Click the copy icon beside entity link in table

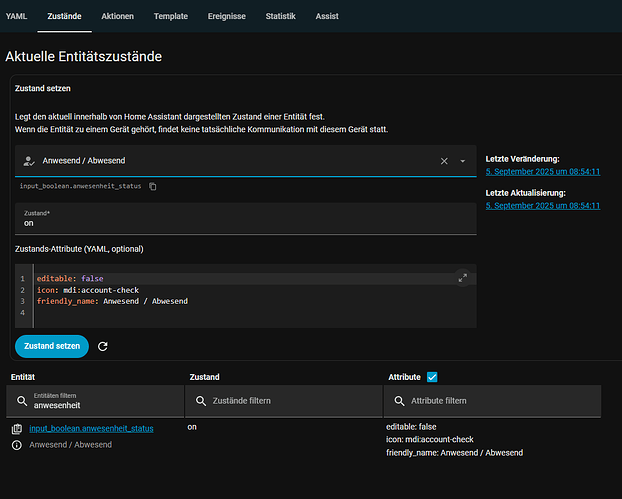pos(16,429)
